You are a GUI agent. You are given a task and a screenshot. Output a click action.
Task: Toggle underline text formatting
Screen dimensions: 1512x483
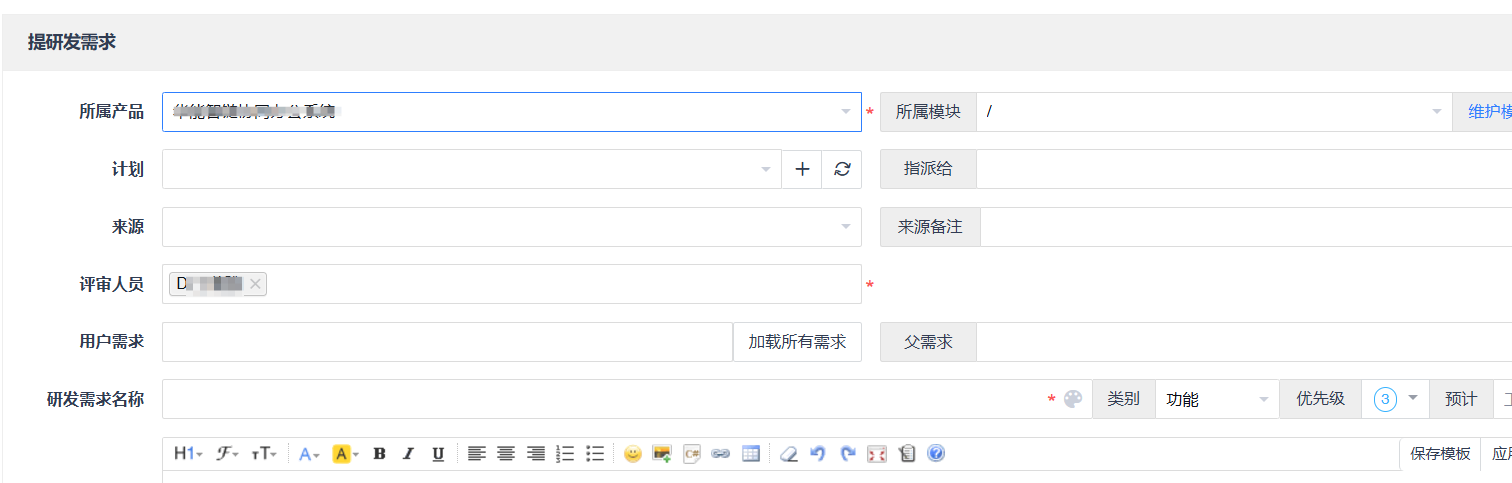pyautogui.click(x=438, y=454)
